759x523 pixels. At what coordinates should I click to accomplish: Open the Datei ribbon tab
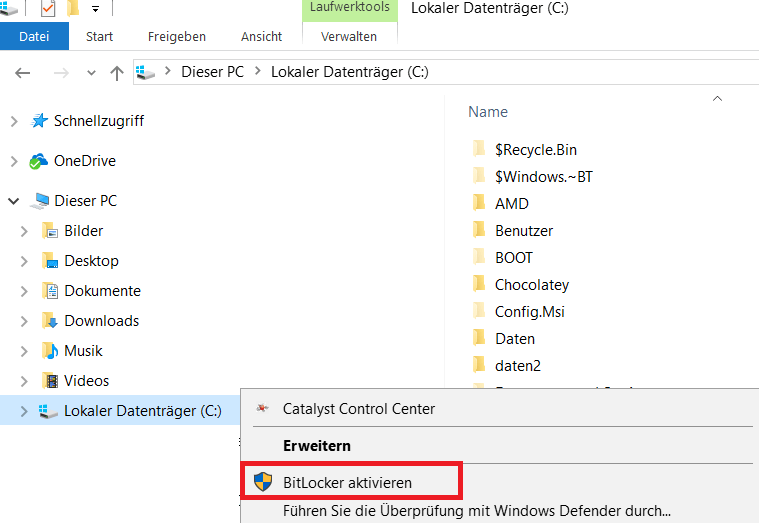34,37
